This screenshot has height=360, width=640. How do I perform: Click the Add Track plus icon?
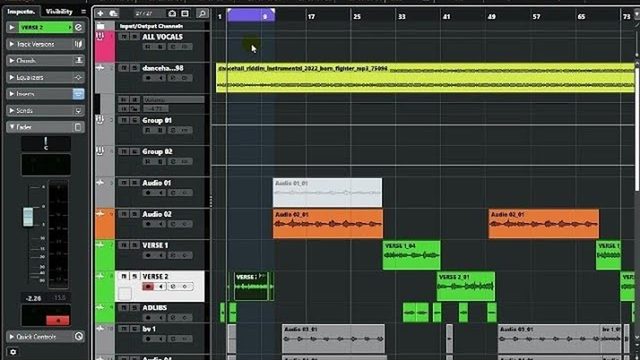pos(100,13)
